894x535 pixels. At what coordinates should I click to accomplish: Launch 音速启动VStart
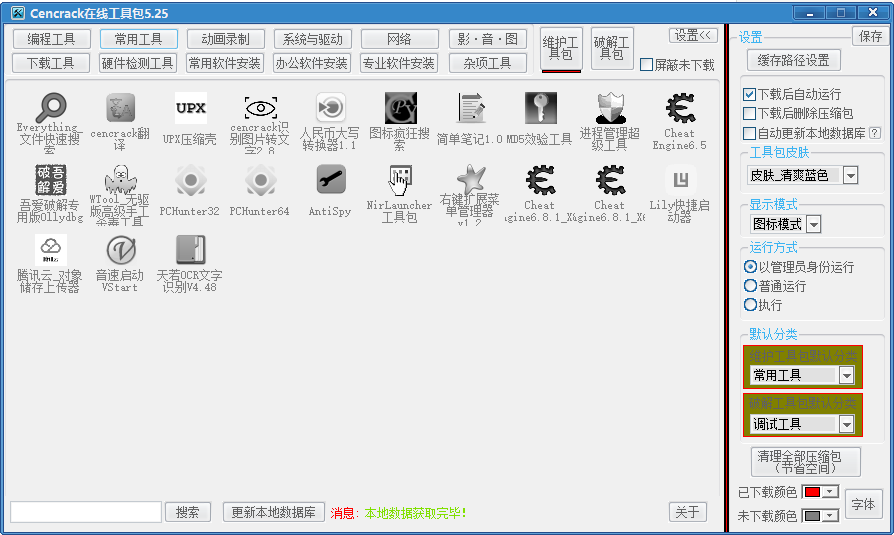[120, 250]
